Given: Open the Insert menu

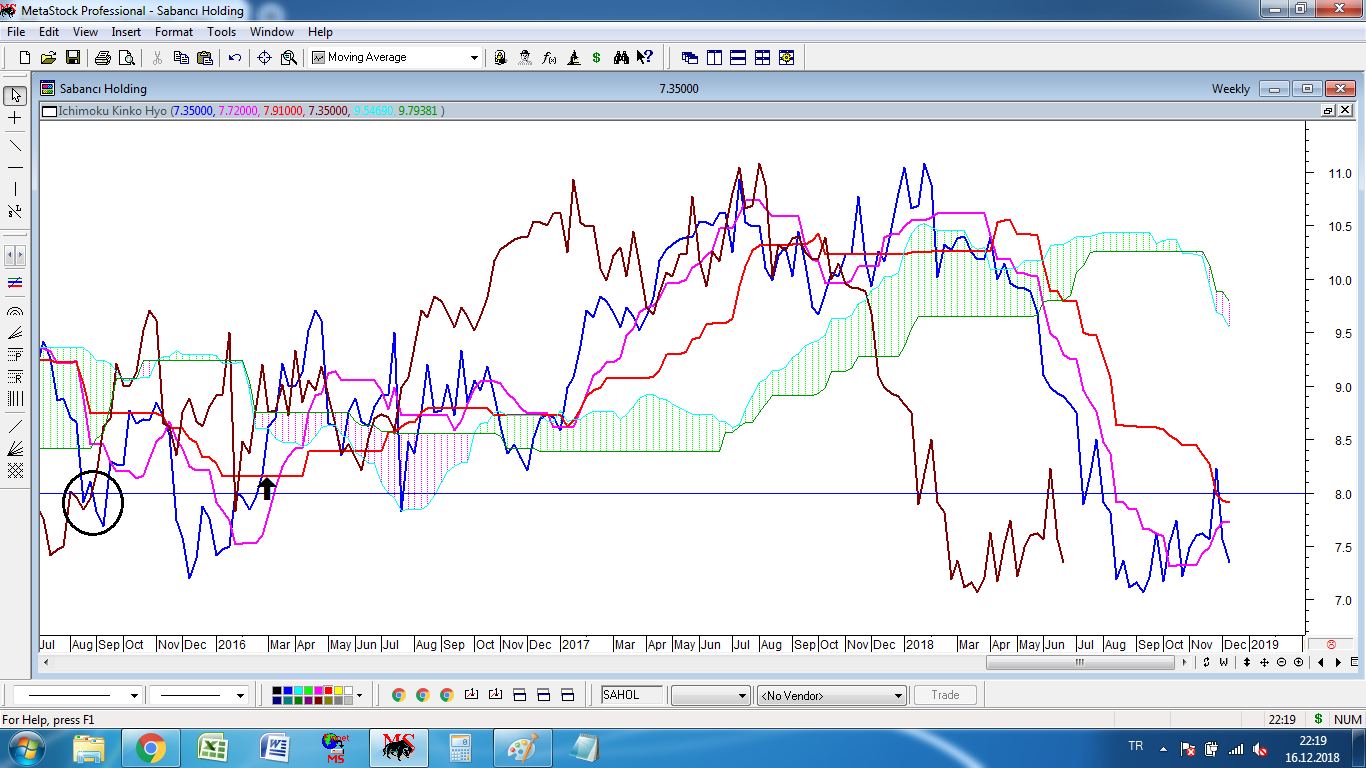Looking at the screenshot, I should (x=126, y=32).
